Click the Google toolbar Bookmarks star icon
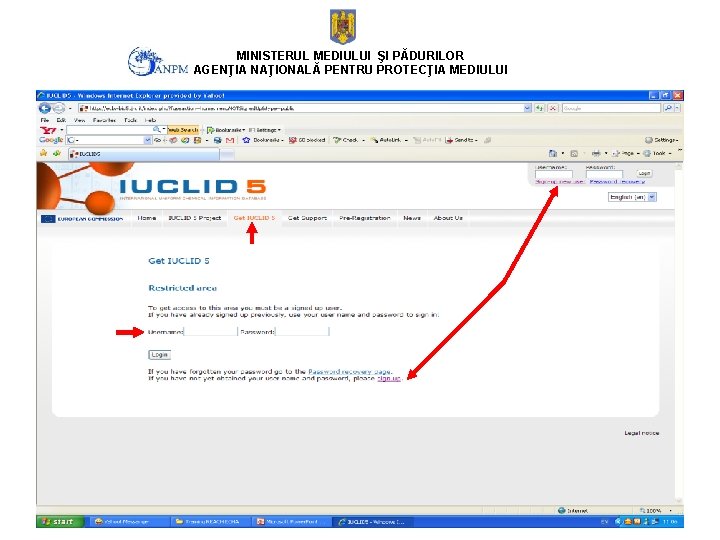Viewport: 720px width, 540px height. point(246,140)
